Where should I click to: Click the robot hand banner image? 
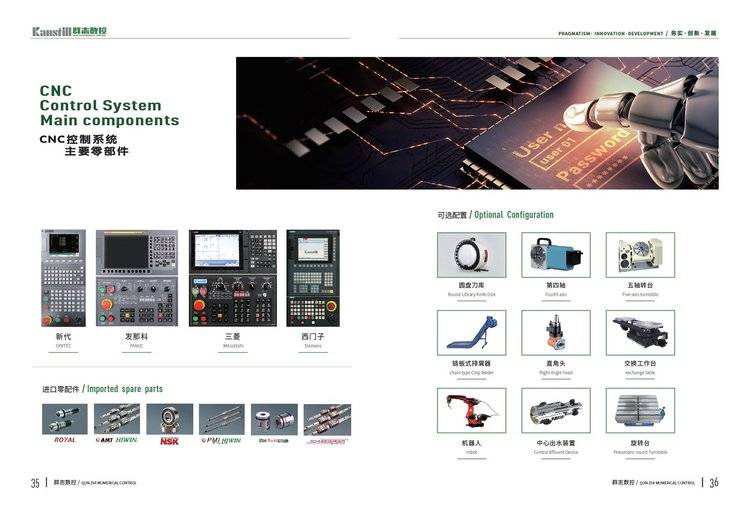point(477,123)
